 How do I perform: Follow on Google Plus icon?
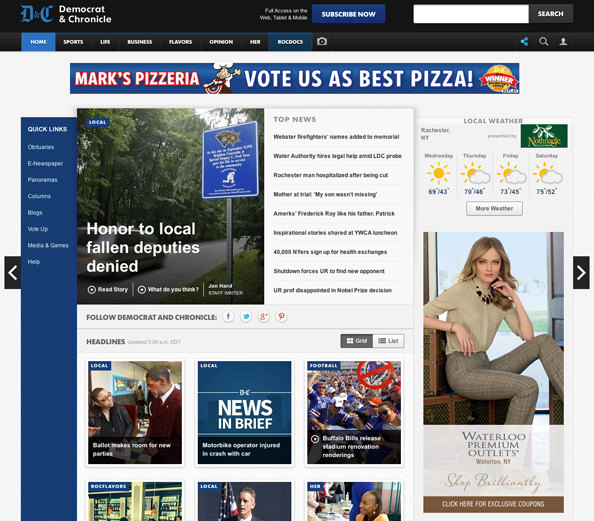[x=264, y=316]
